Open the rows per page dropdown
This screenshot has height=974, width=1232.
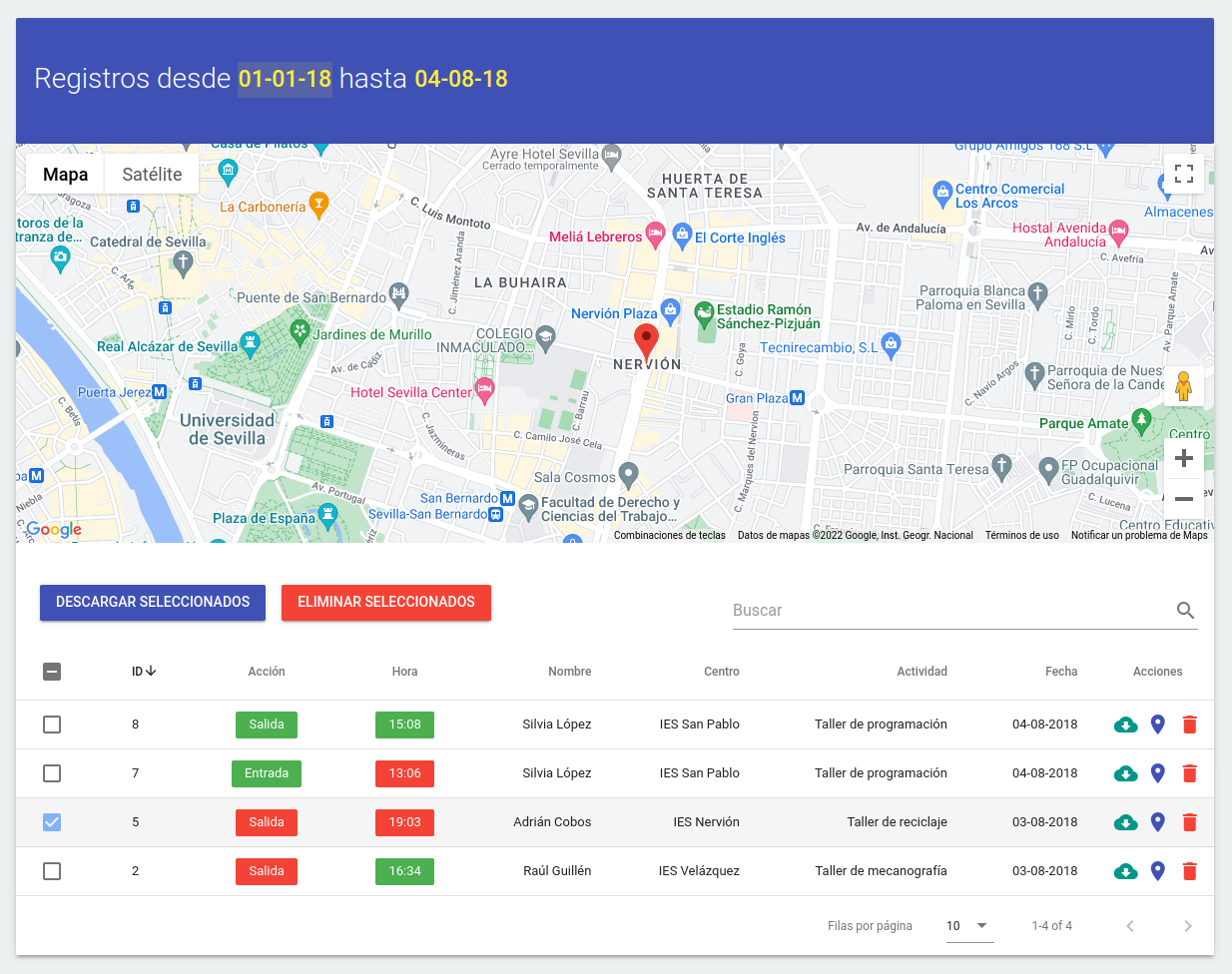click(x=969, y=926)
